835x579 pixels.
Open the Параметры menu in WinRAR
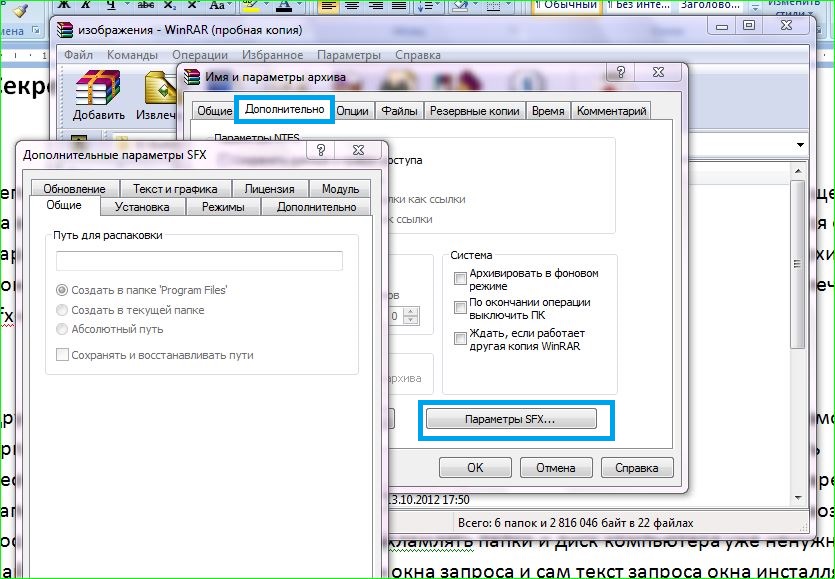349,55
